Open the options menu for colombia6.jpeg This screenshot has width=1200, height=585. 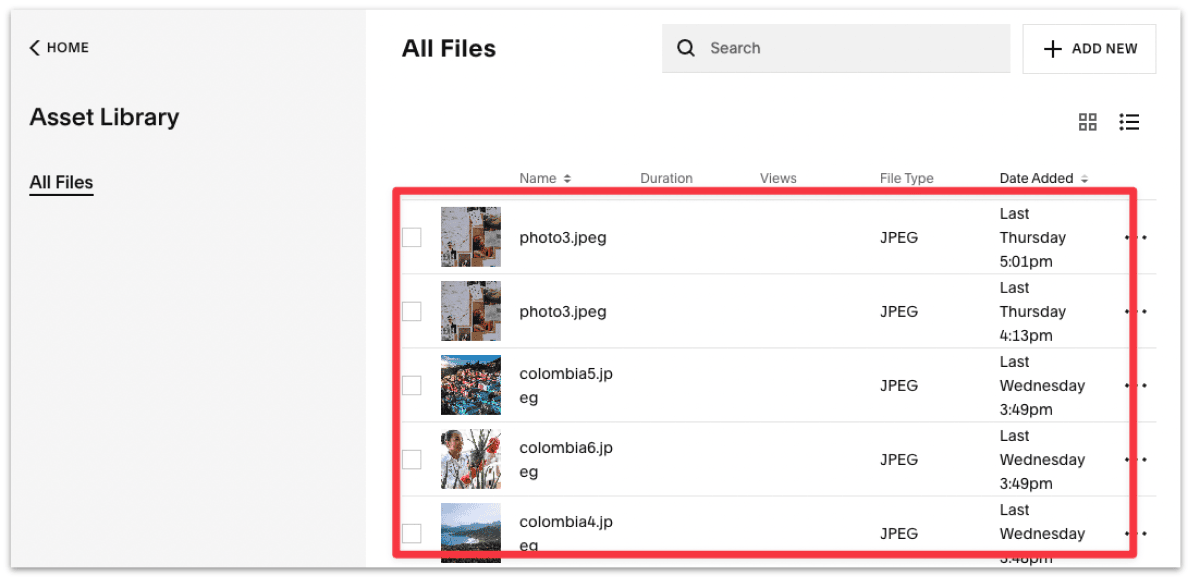(1135, 459)
